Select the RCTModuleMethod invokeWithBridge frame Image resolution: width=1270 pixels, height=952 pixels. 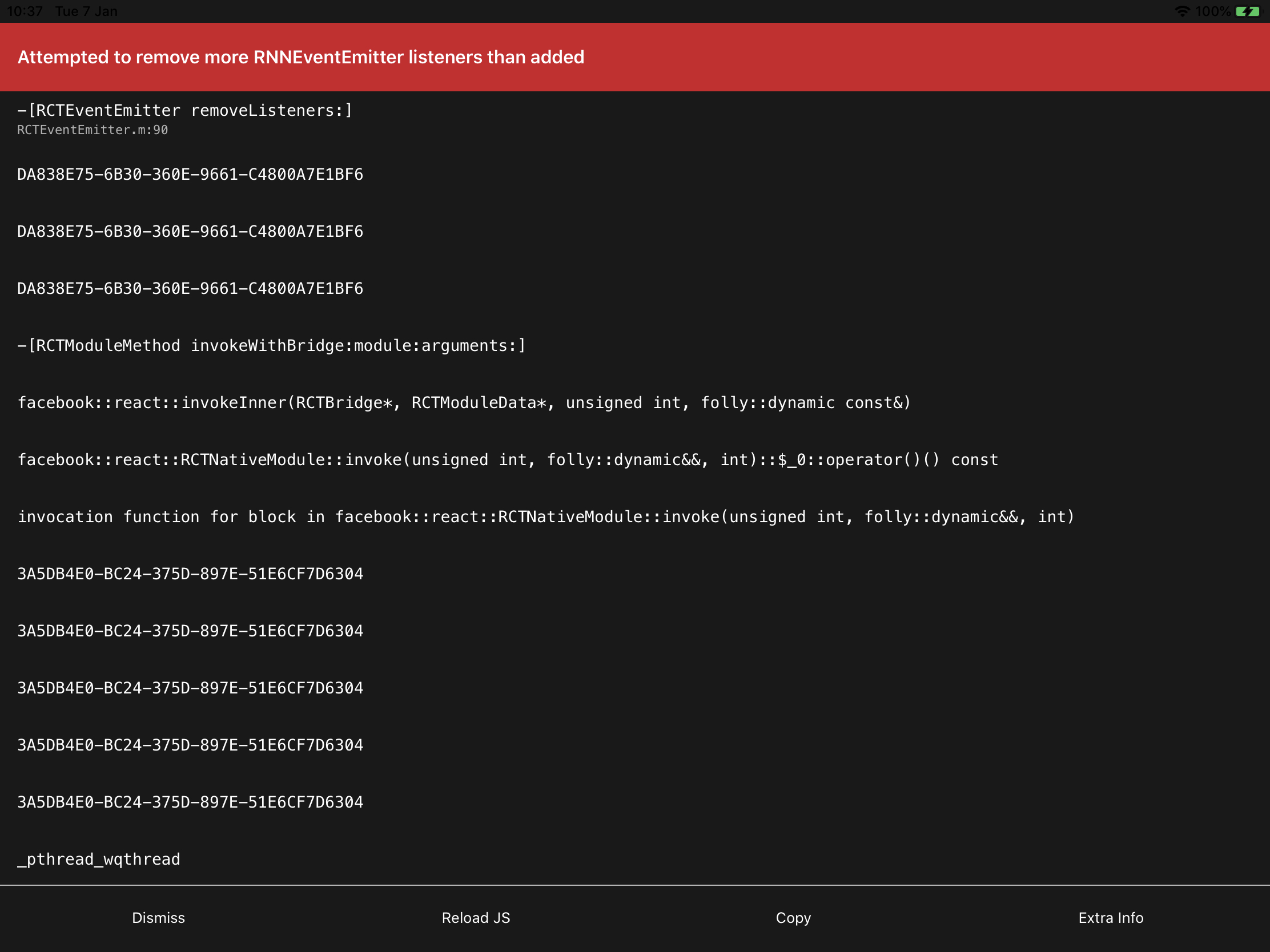click(x=272, y=345)
